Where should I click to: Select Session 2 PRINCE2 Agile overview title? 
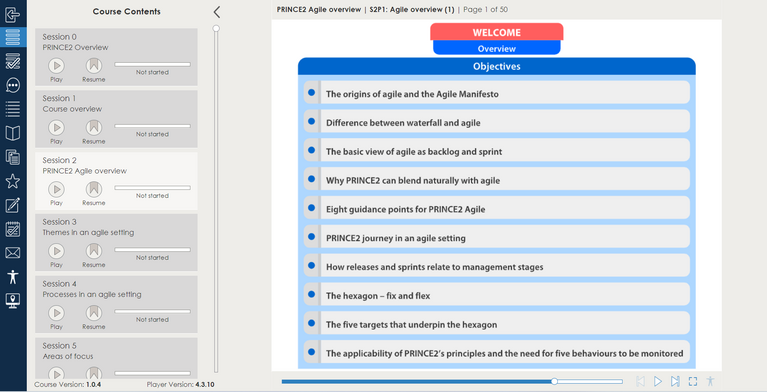click(85, 171)
